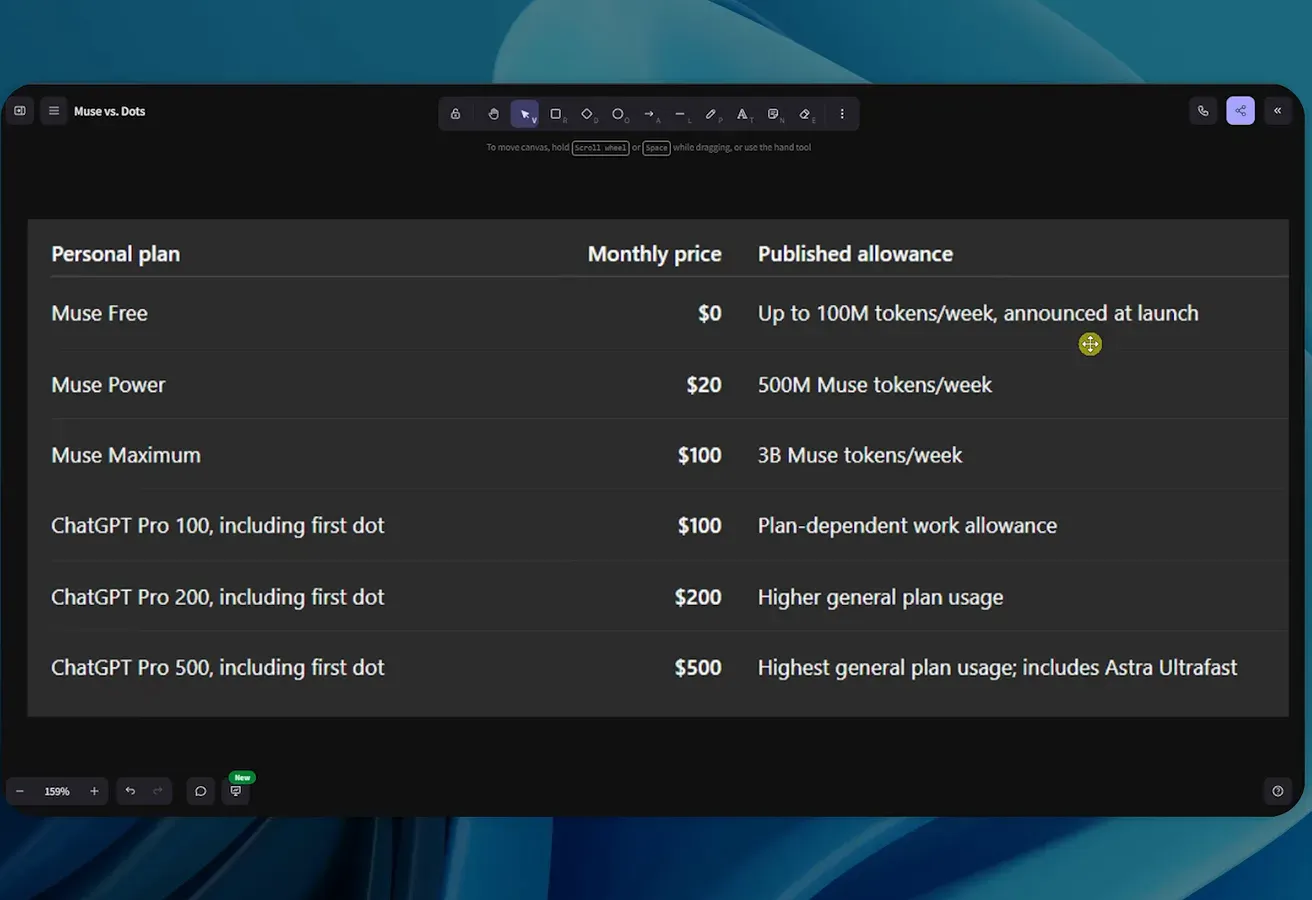Click the '$20' price cell
The height and width of the screenshot is (900, 1312).
point(704,385)
